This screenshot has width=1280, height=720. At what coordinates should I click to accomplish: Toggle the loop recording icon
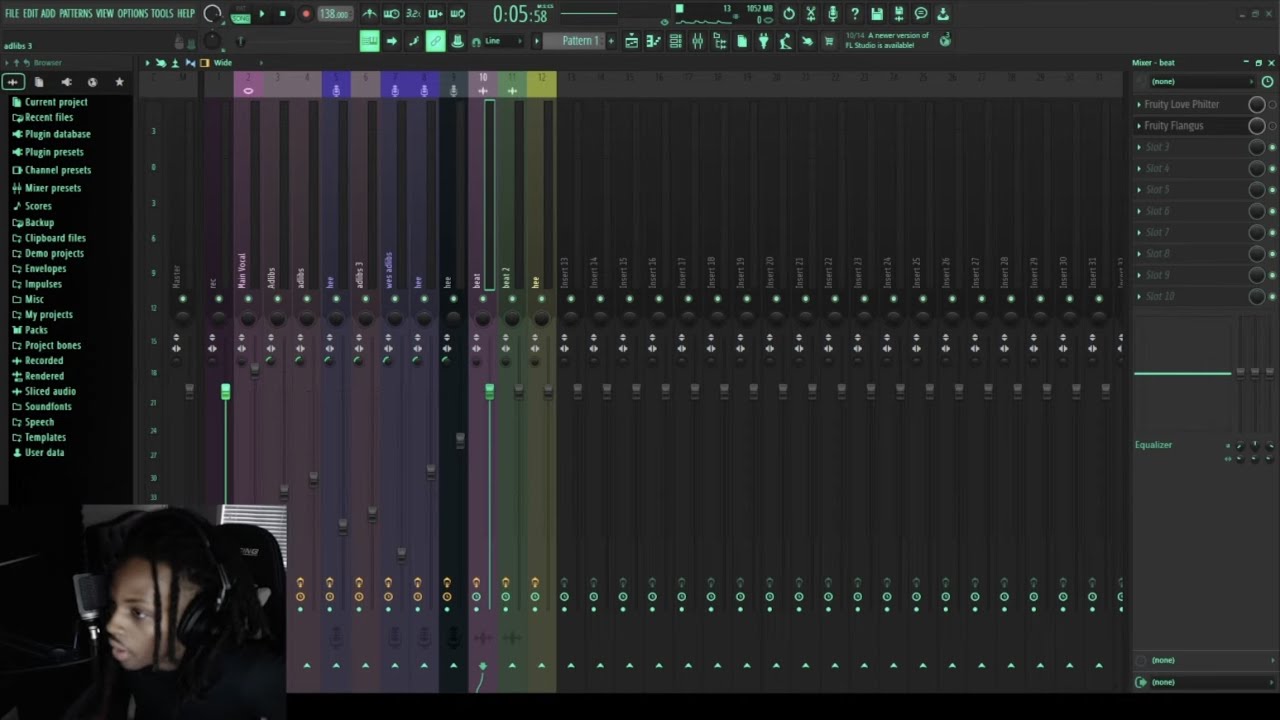click(x=457, y=14)
